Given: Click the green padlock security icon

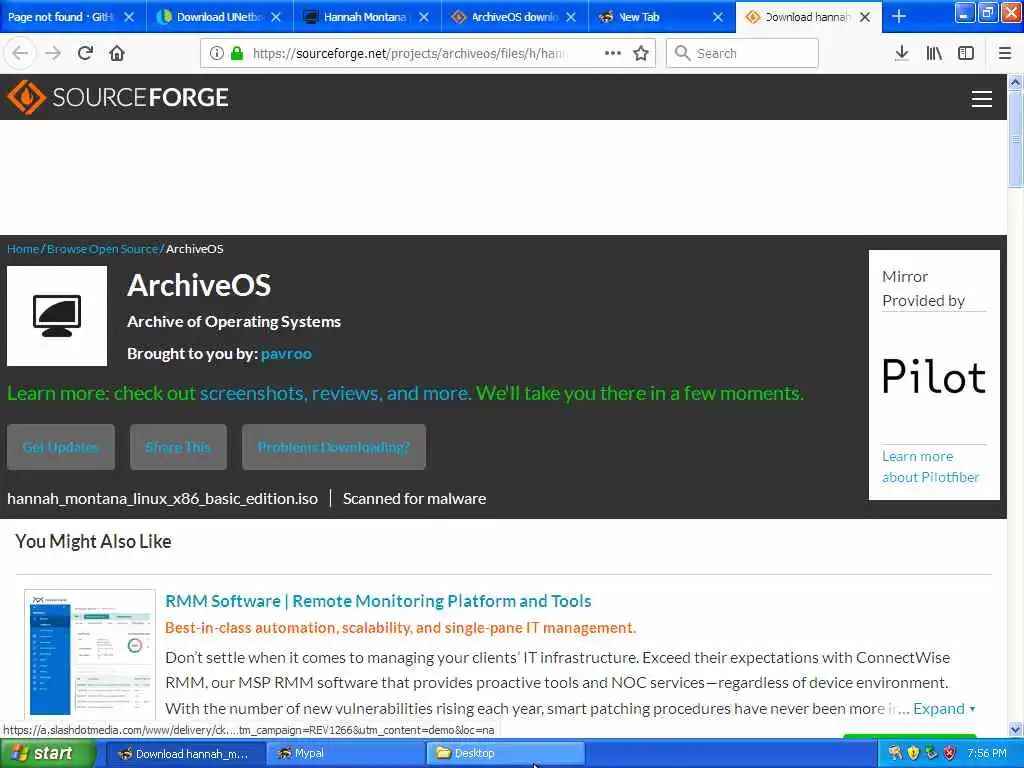Looking at the screenshot, I should point(237,53).
